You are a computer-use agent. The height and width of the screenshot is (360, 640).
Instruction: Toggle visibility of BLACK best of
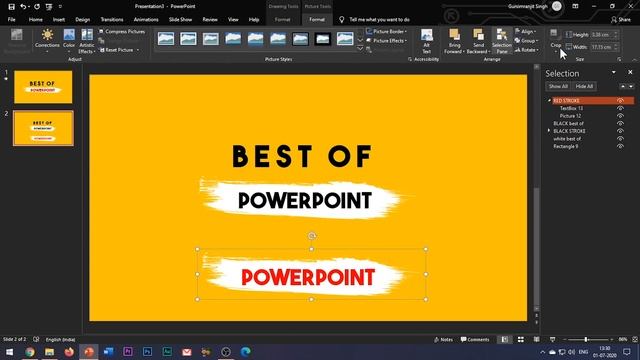[620, 123]
